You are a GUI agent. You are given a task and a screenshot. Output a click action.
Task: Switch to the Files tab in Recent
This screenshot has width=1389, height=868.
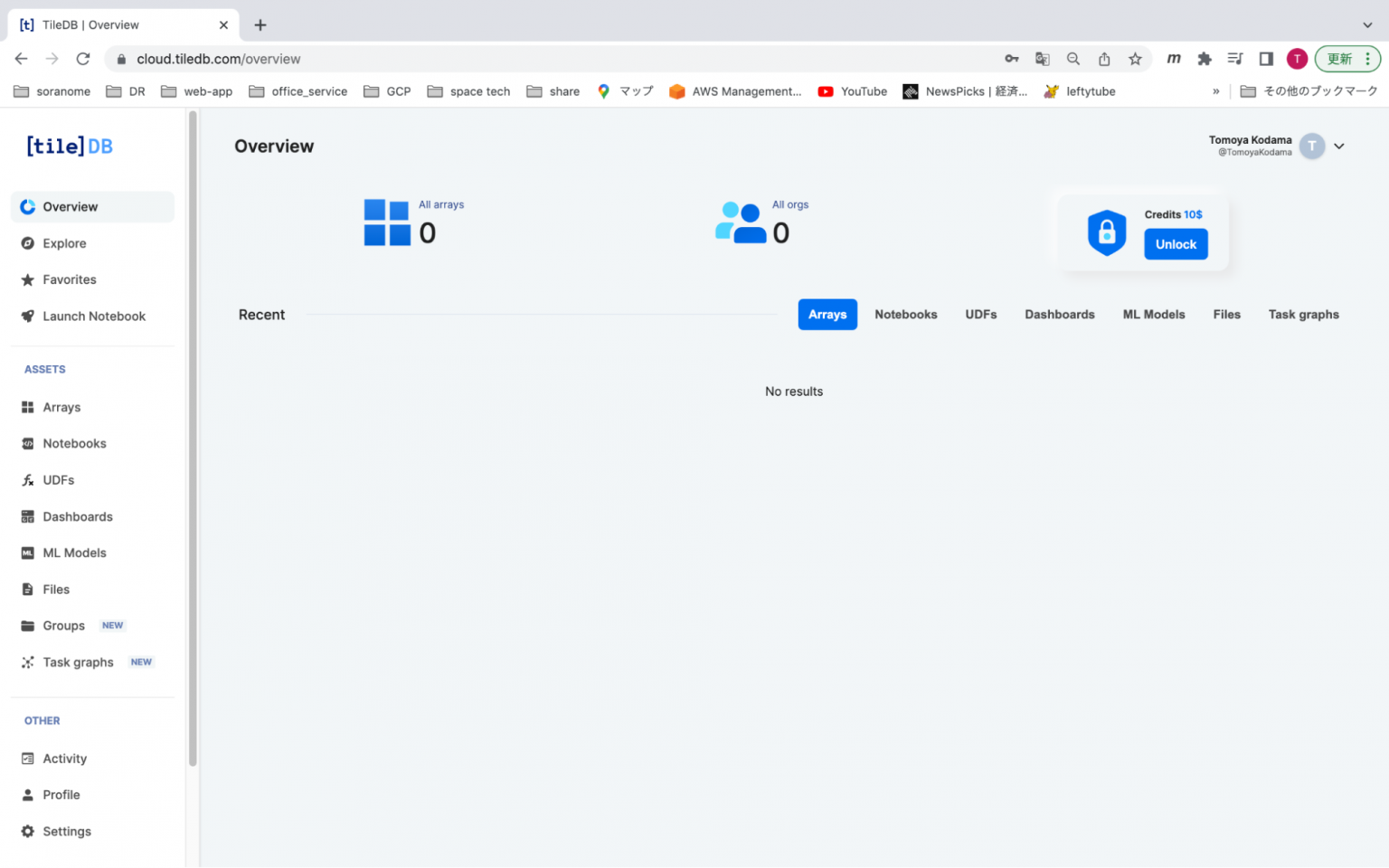coord(1227,315)
